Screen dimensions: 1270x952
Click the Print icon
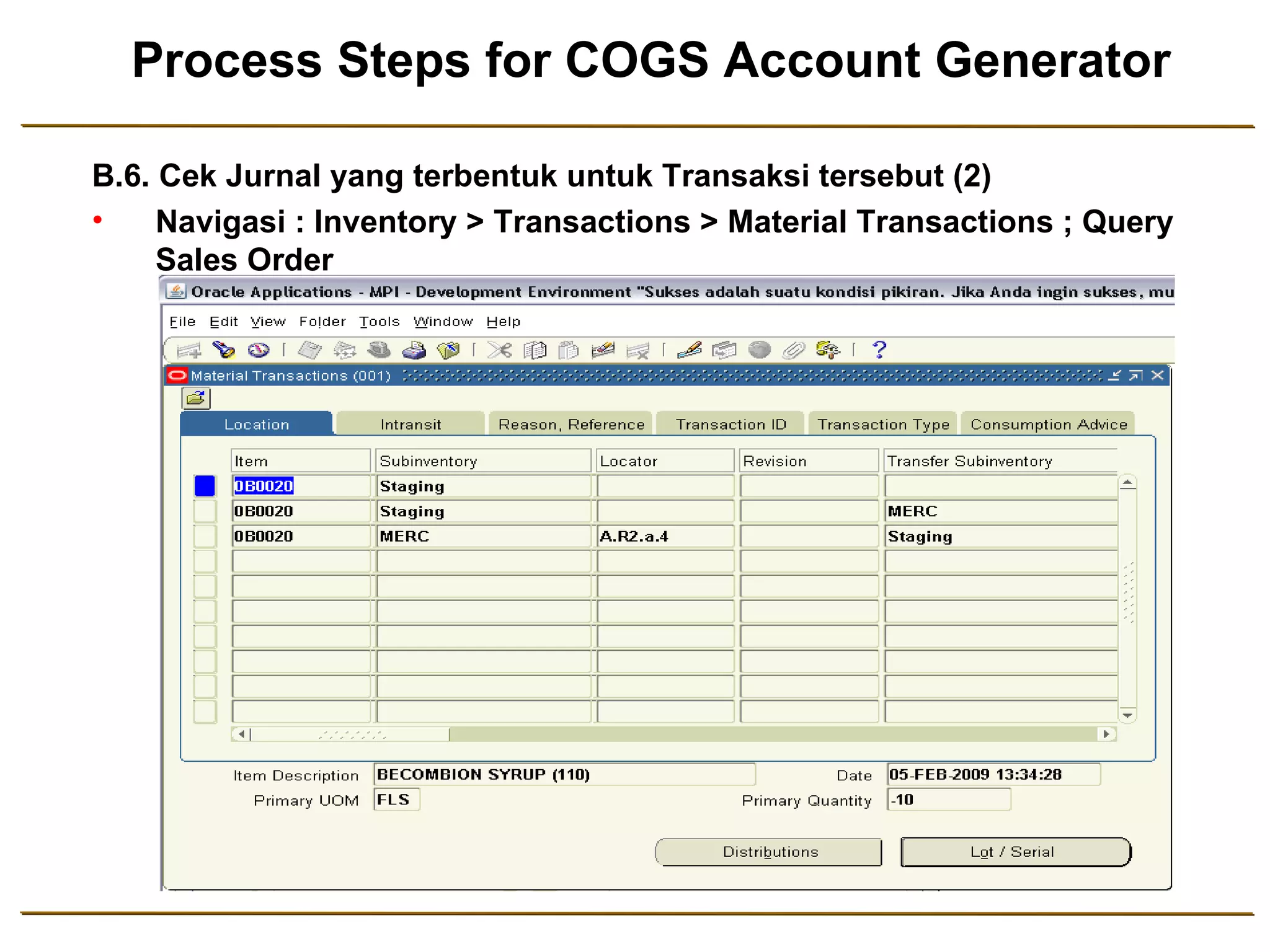414,350
